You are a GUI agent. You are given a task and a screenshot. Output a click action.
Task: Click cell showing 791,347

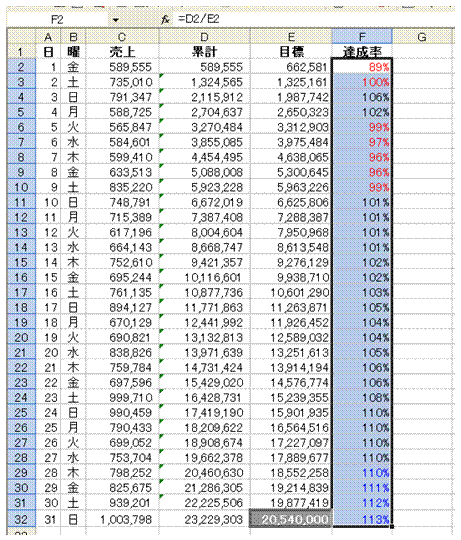pos(122,97)
